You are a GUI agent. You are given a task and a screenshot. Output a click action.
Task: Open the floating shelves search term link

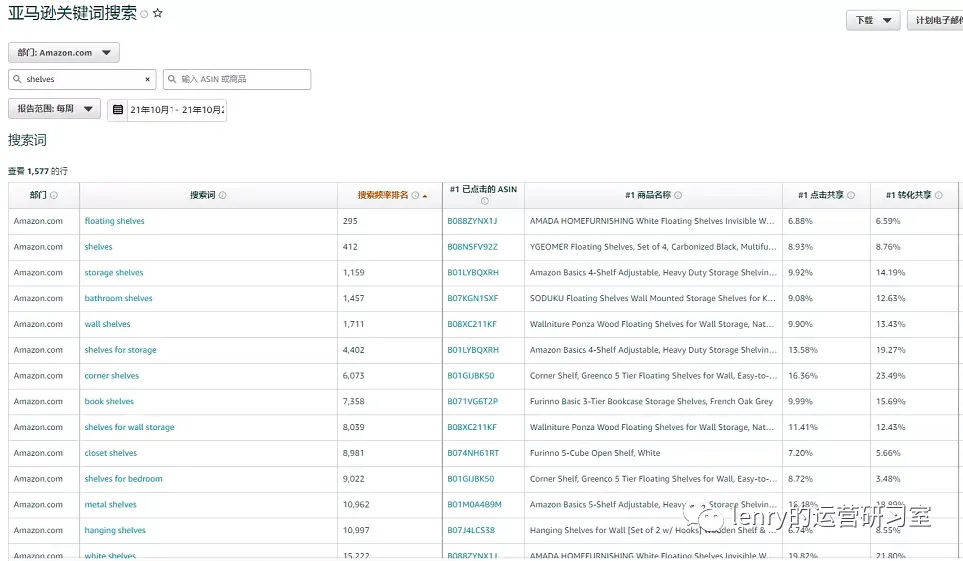coord(114,221)
